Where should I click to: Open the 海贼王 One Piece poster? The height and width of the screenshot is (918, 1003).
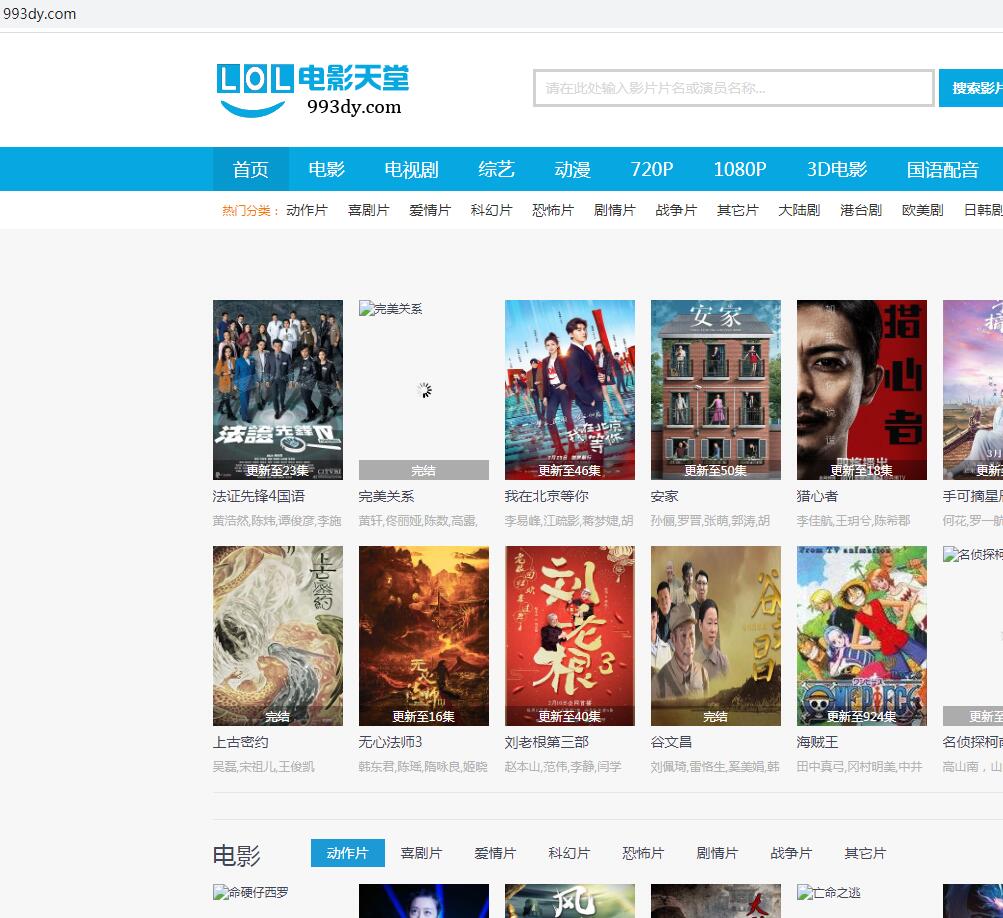(861, 635)
